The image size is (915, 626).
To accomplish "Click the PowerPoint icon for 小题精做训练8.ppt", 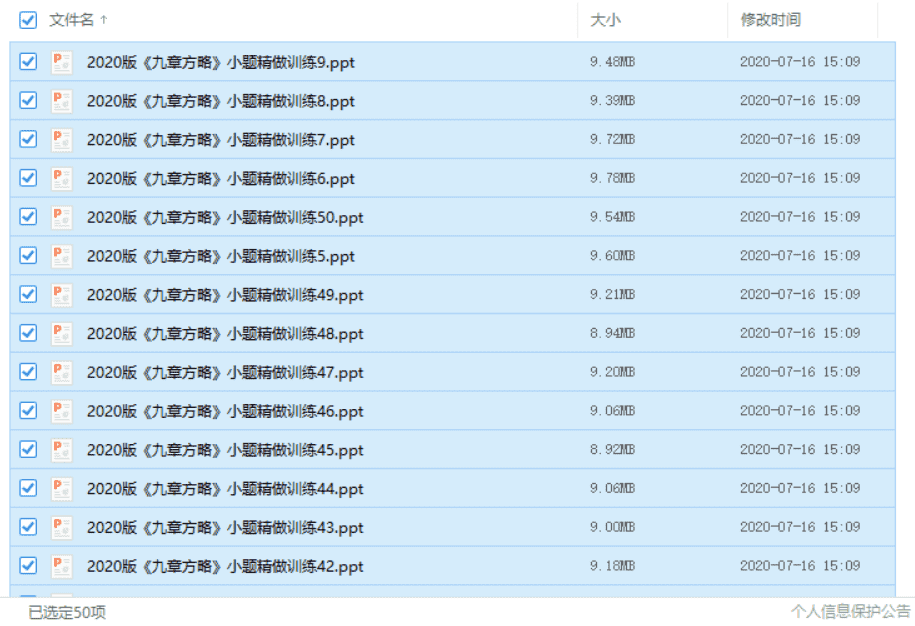I will tap(61, 101).
